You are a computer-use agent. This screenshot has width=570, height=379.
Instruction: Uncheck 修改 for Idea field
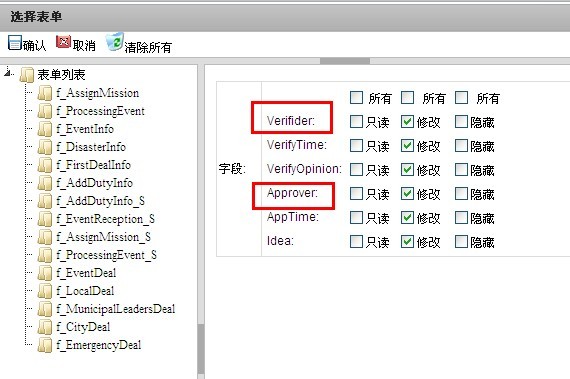point(408,242)
